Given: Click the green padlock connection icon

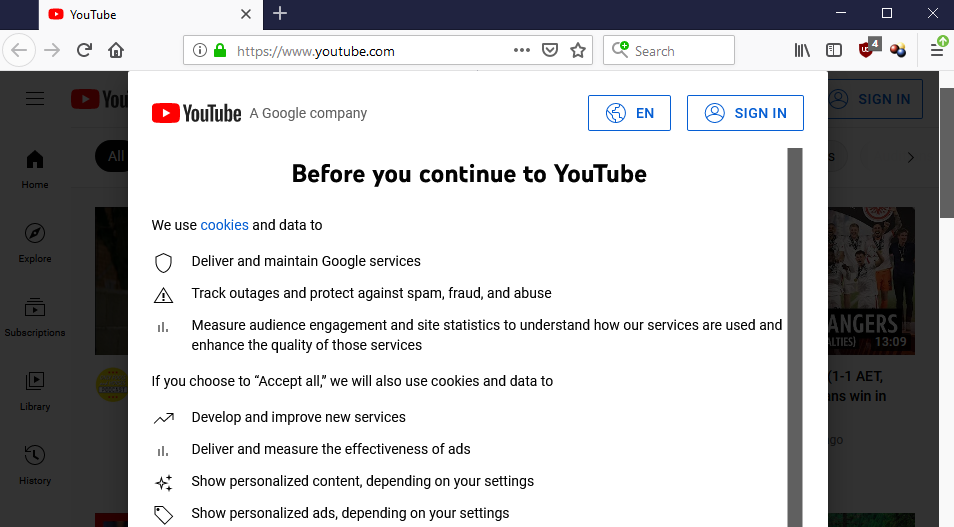Looking at the screenshot, I should (x=220, y=51).
